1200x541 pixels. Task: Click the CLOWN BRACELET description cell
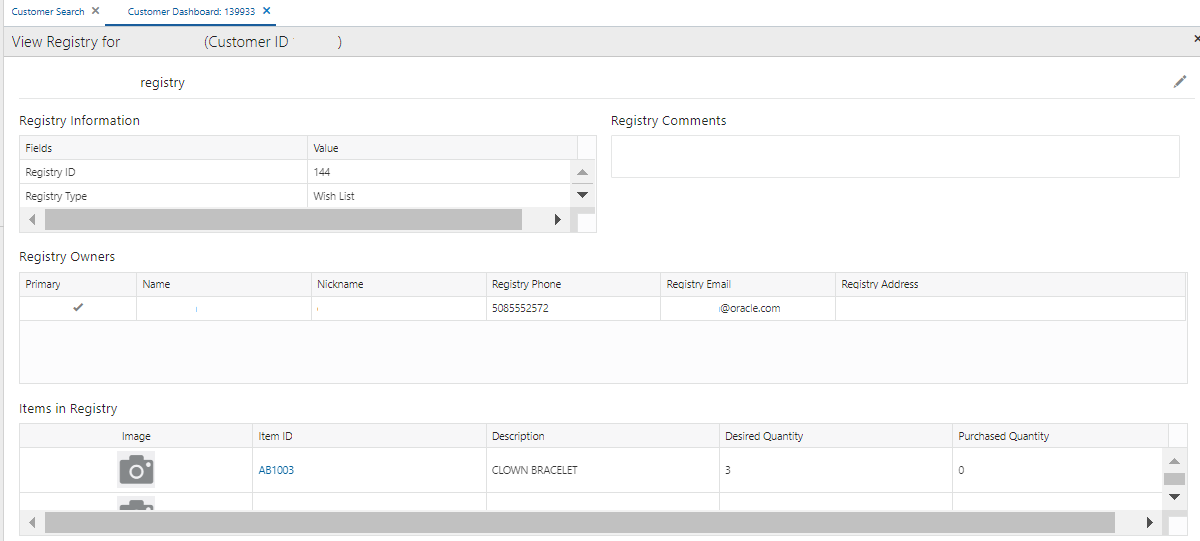[602, 470]
